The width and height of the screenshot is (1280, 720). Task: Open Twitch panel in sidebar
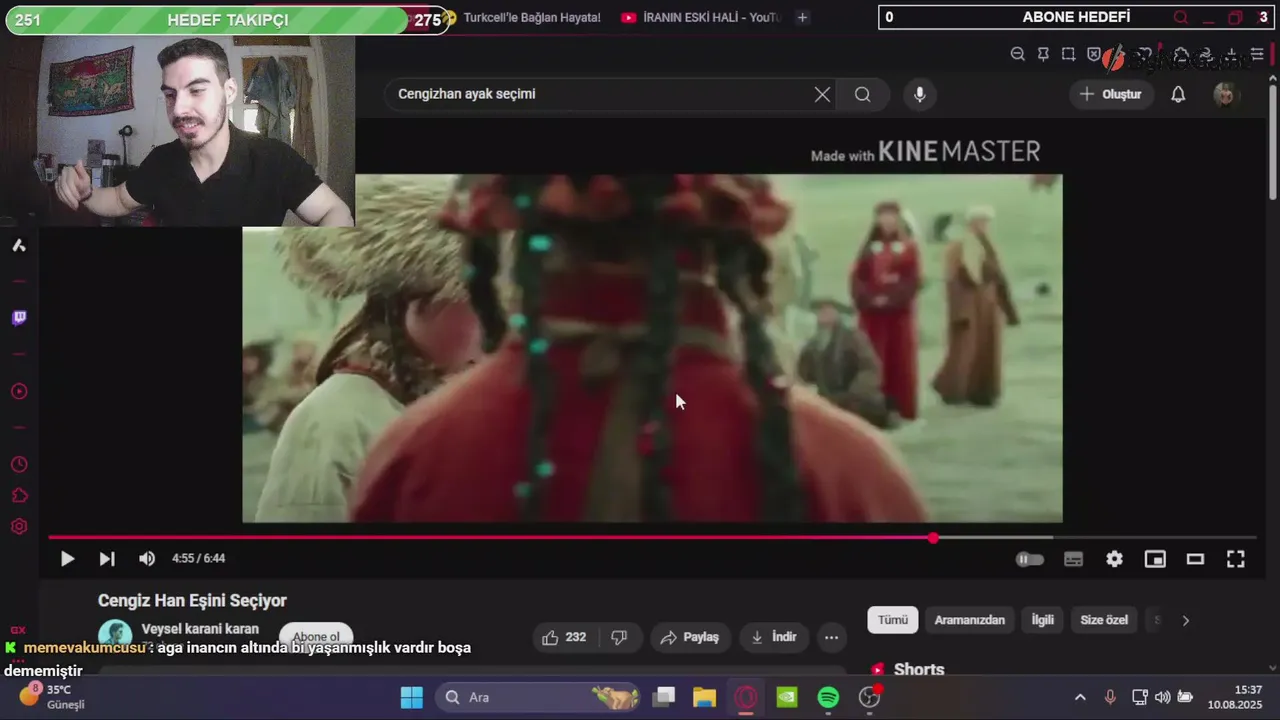[x=19, y=318]
